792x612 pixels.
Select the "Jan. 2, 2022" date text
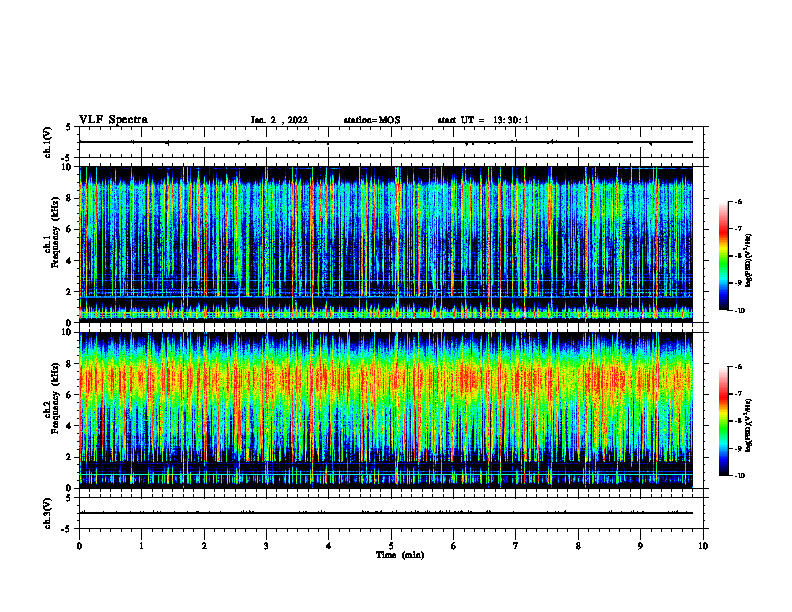[x=279, y=120]
